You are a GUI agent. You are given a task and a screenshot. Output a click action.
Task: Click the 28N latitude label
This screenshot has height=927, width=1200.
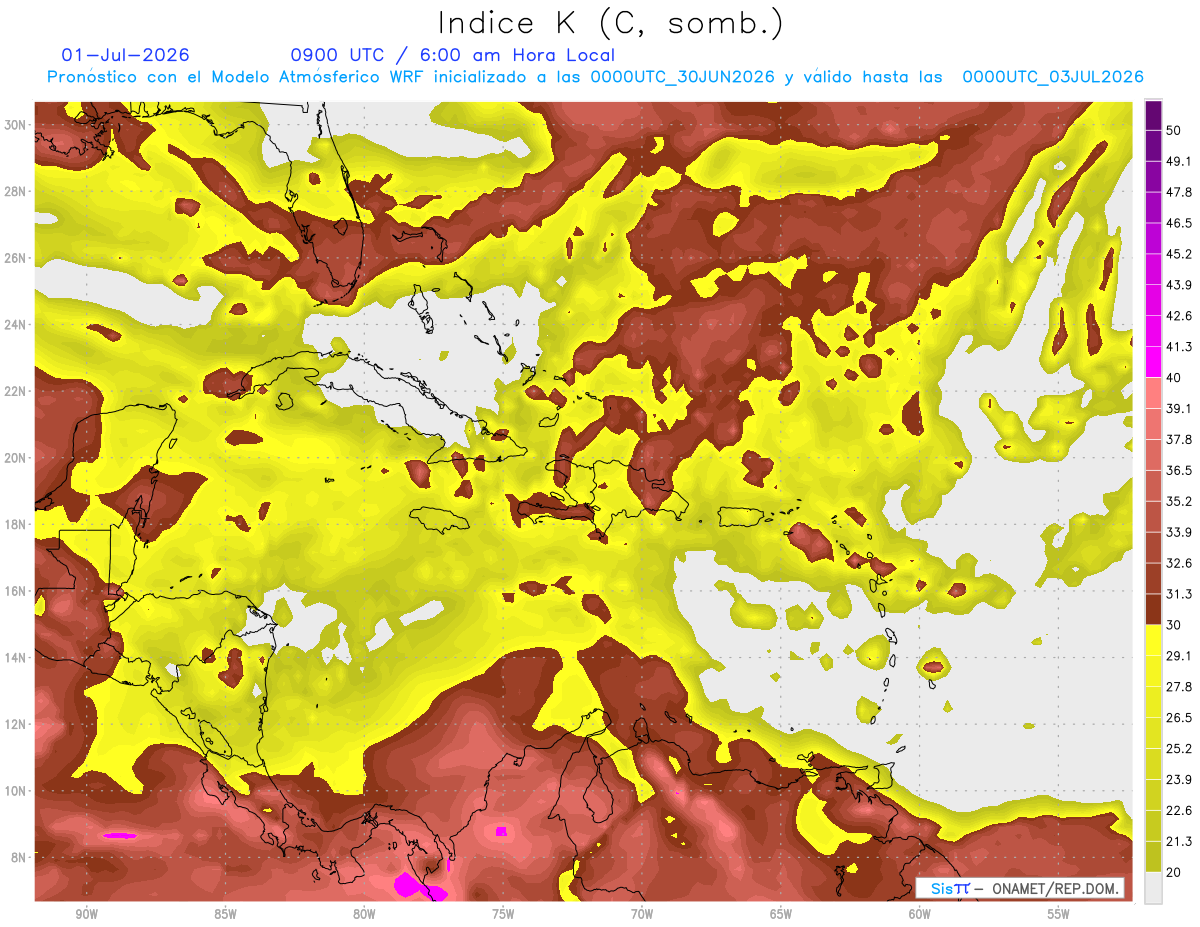[x=17, y=191]
